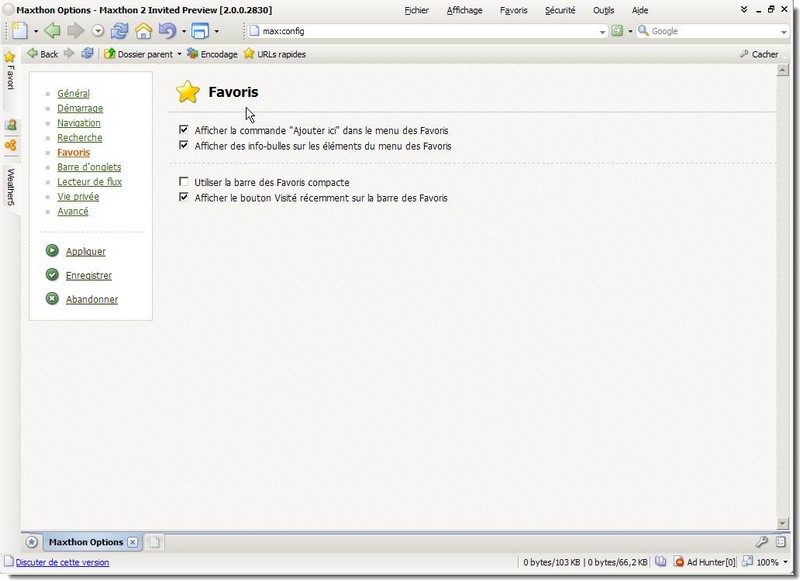Toggle info-bulles on Favoris menu checkbox
This screenshot has height=581, width=800.
184,145
